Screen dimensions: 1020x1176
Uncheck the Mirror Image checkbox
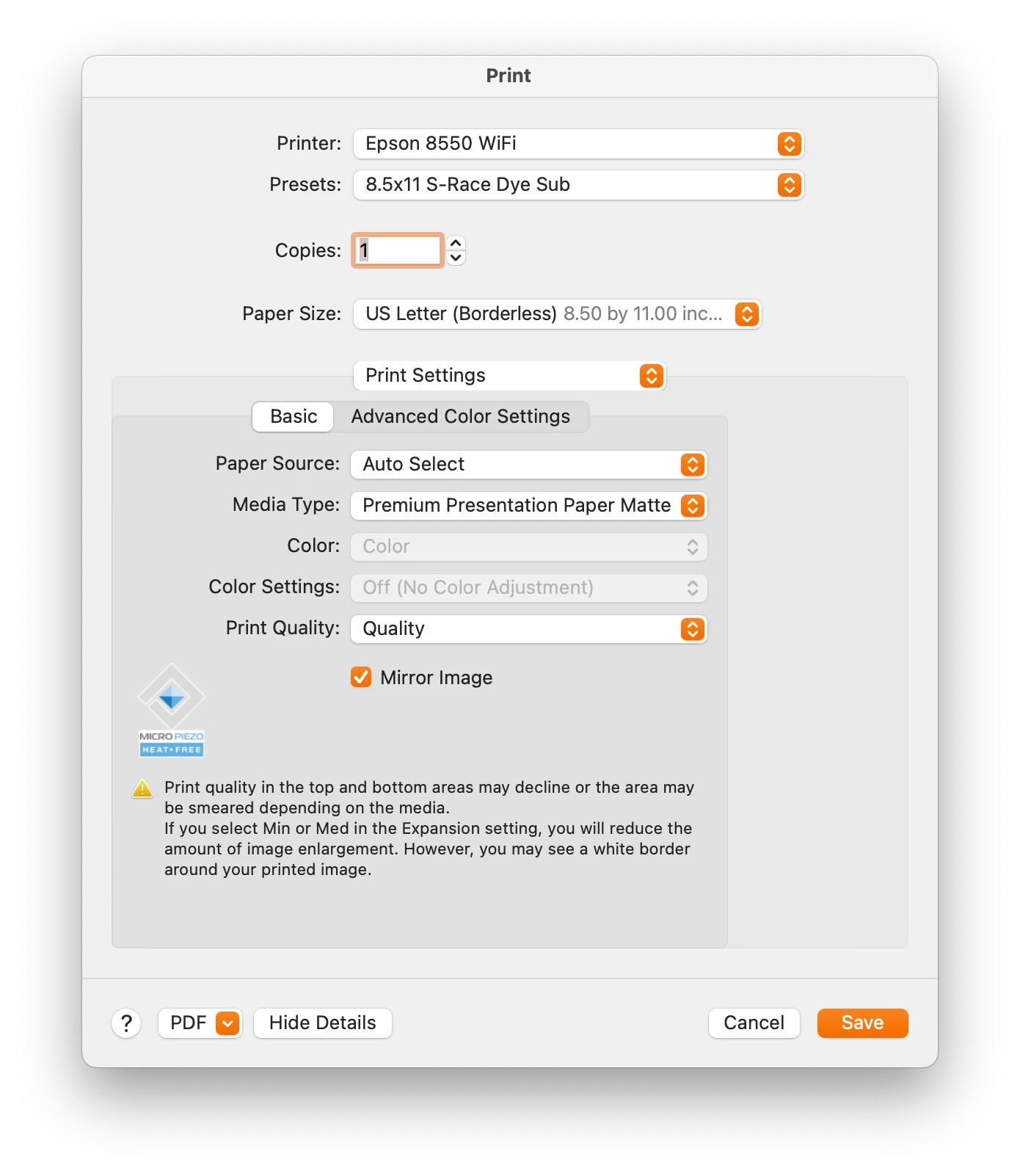[361, 677]
